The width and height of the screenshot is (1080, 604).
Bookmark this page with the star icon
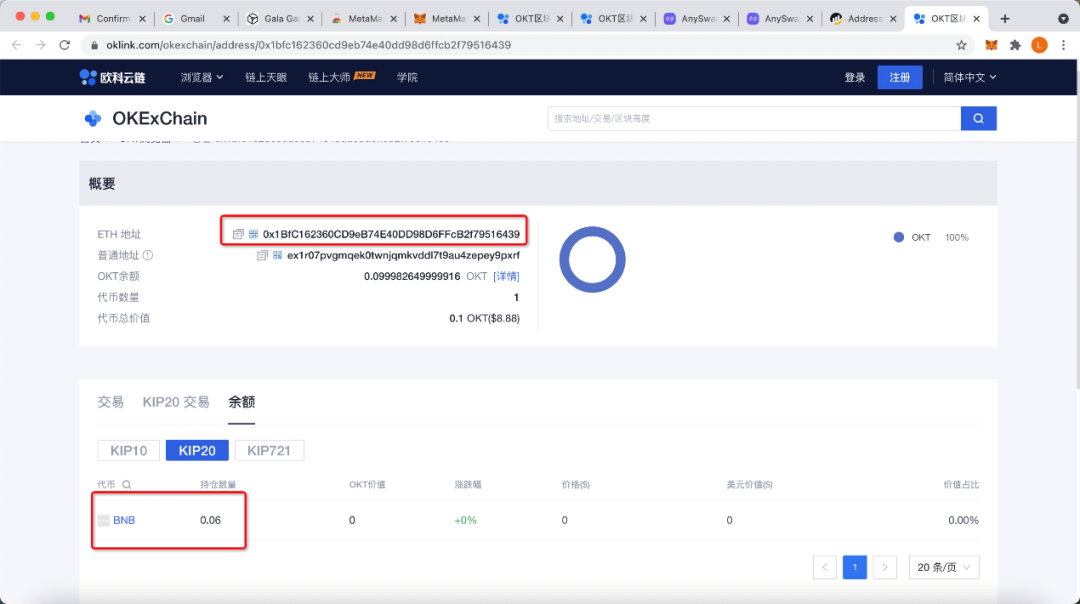pyautogui.click(x=961, y=45)
